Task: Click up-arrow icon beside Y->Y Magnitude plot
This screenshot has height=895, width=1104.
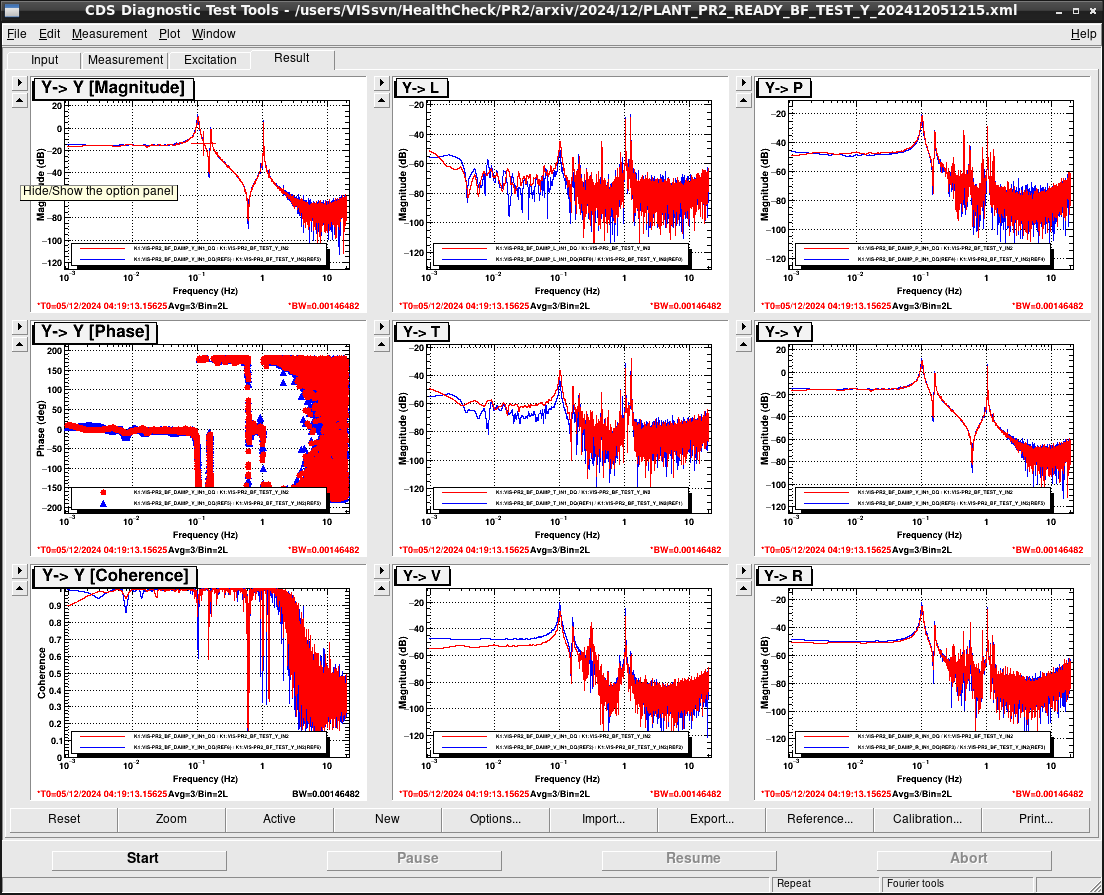Action: pyautogui.click(x=20, y=100)
